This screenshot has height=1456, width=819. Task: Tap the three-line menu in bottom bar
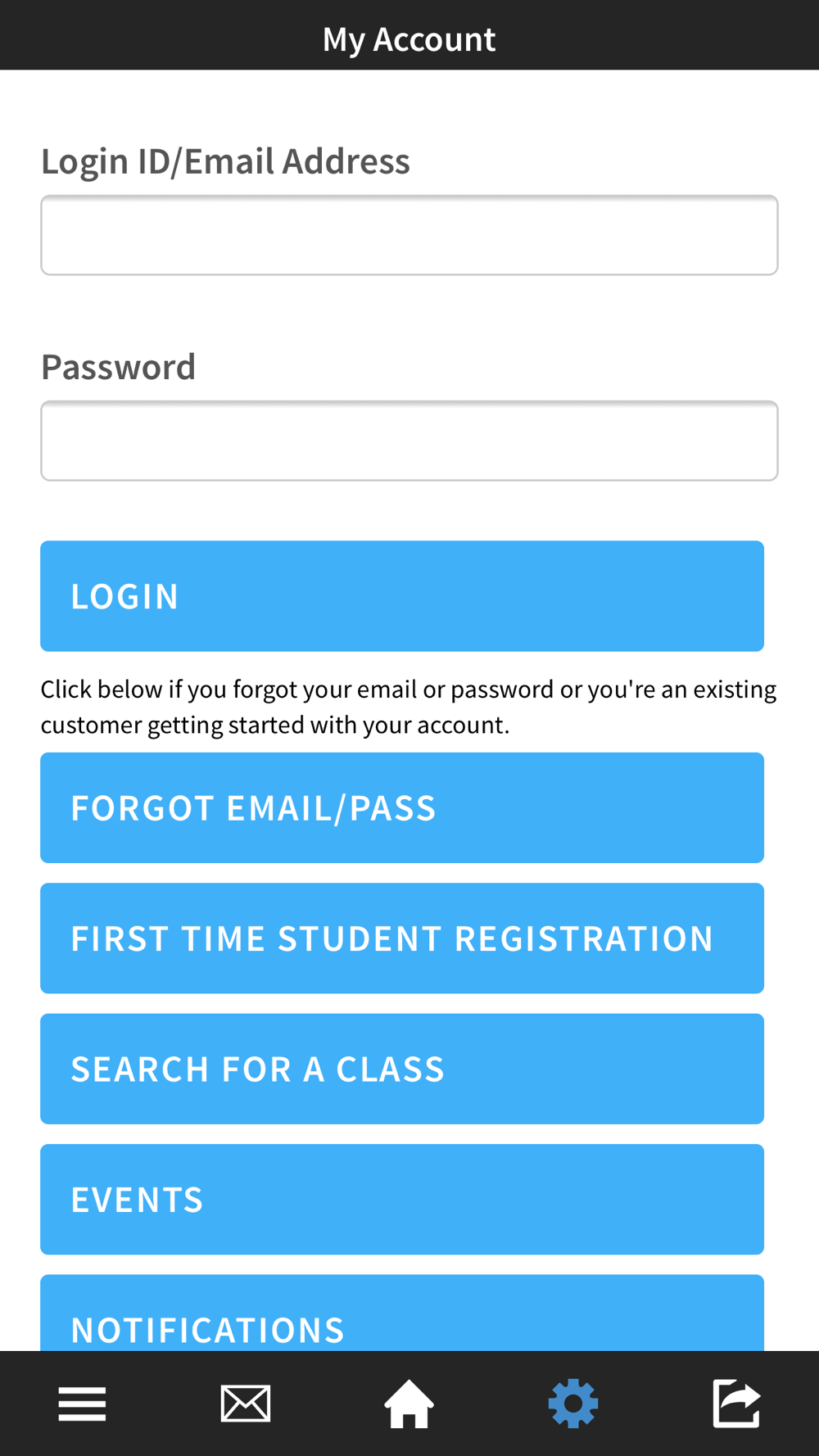(x=82, y=1404)
